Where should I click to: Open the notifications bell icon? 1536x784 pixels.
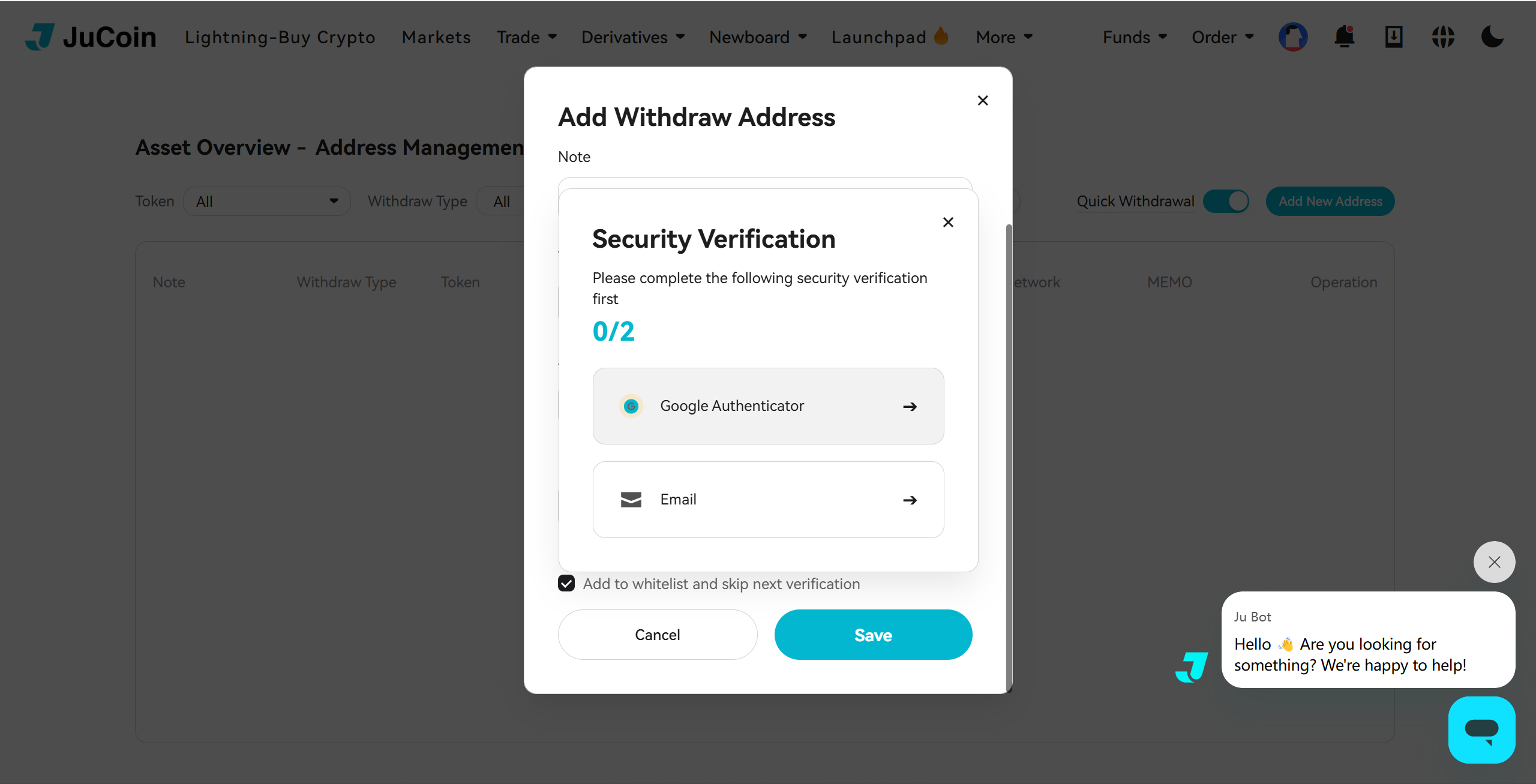coord(1344,37)
